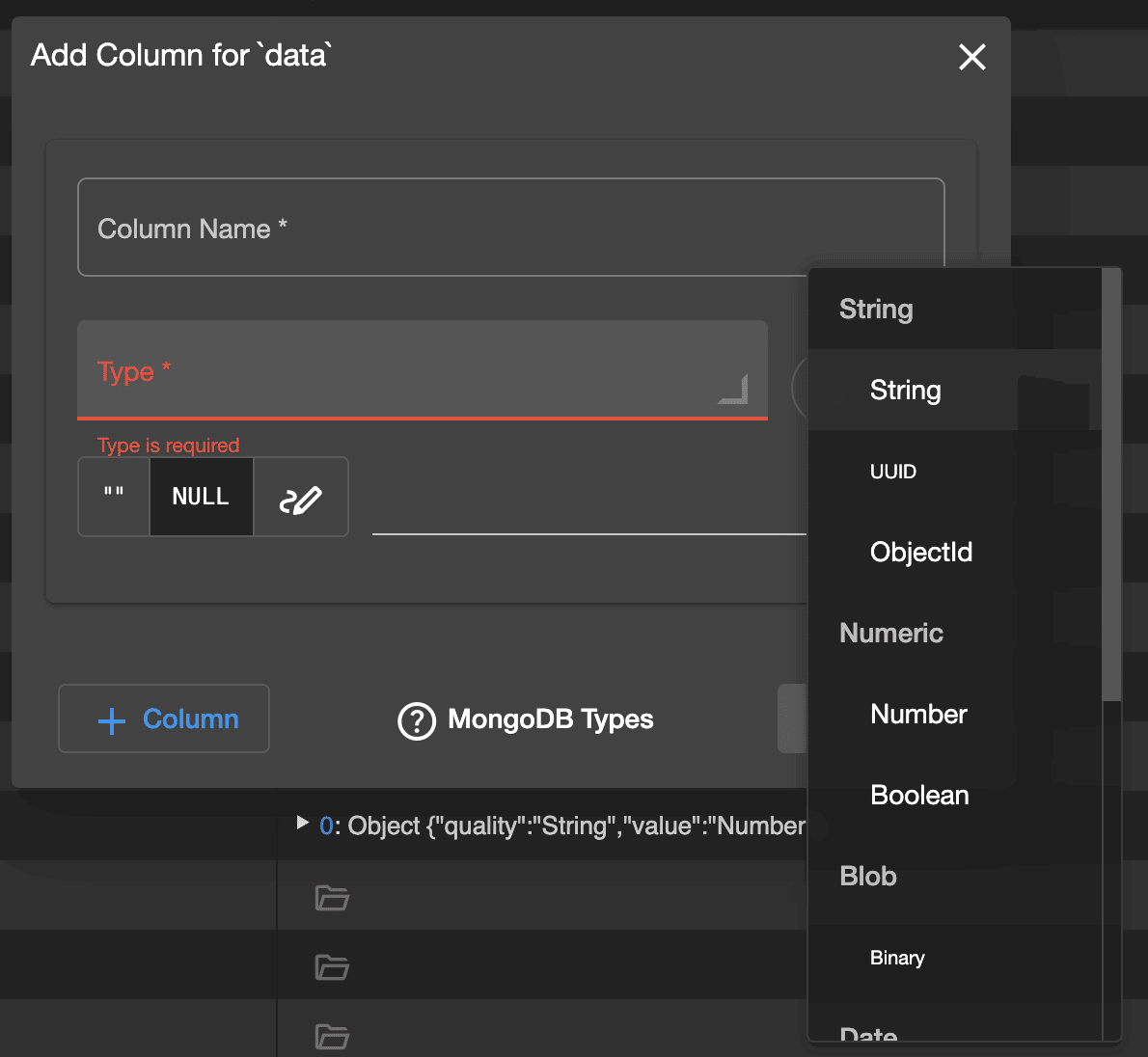Screen dimensions: 1148x1057
Task: Toggle the NULL default value option
Action: [x=201, y=497]
